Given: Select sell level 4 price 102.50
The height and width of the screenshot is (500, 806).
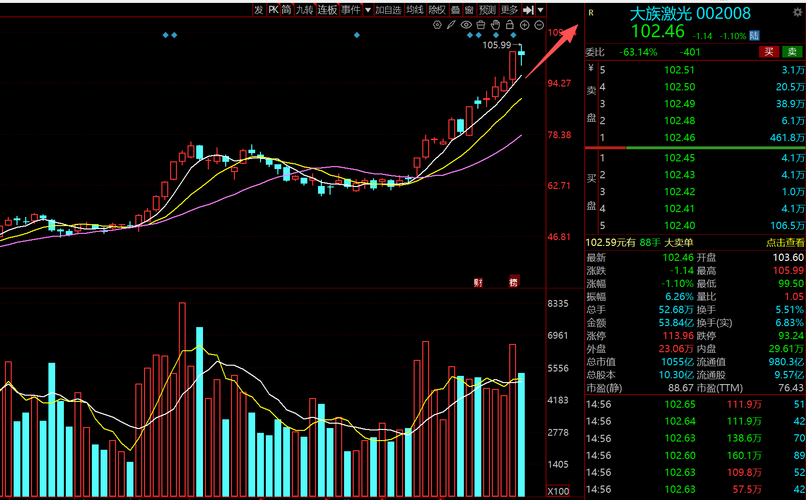Looking at the screenshot, I should point(679,87).
